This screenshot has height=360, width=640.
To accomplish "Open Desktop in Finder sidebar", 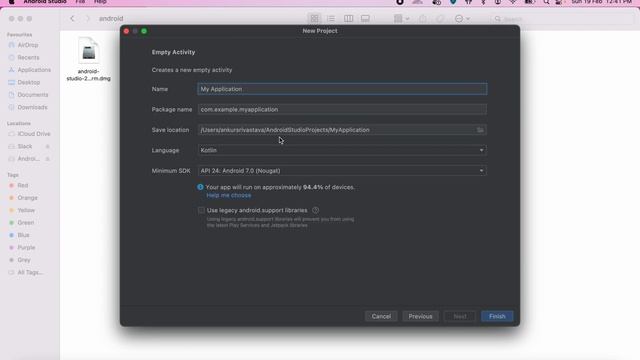I will (x=29, y=82).
